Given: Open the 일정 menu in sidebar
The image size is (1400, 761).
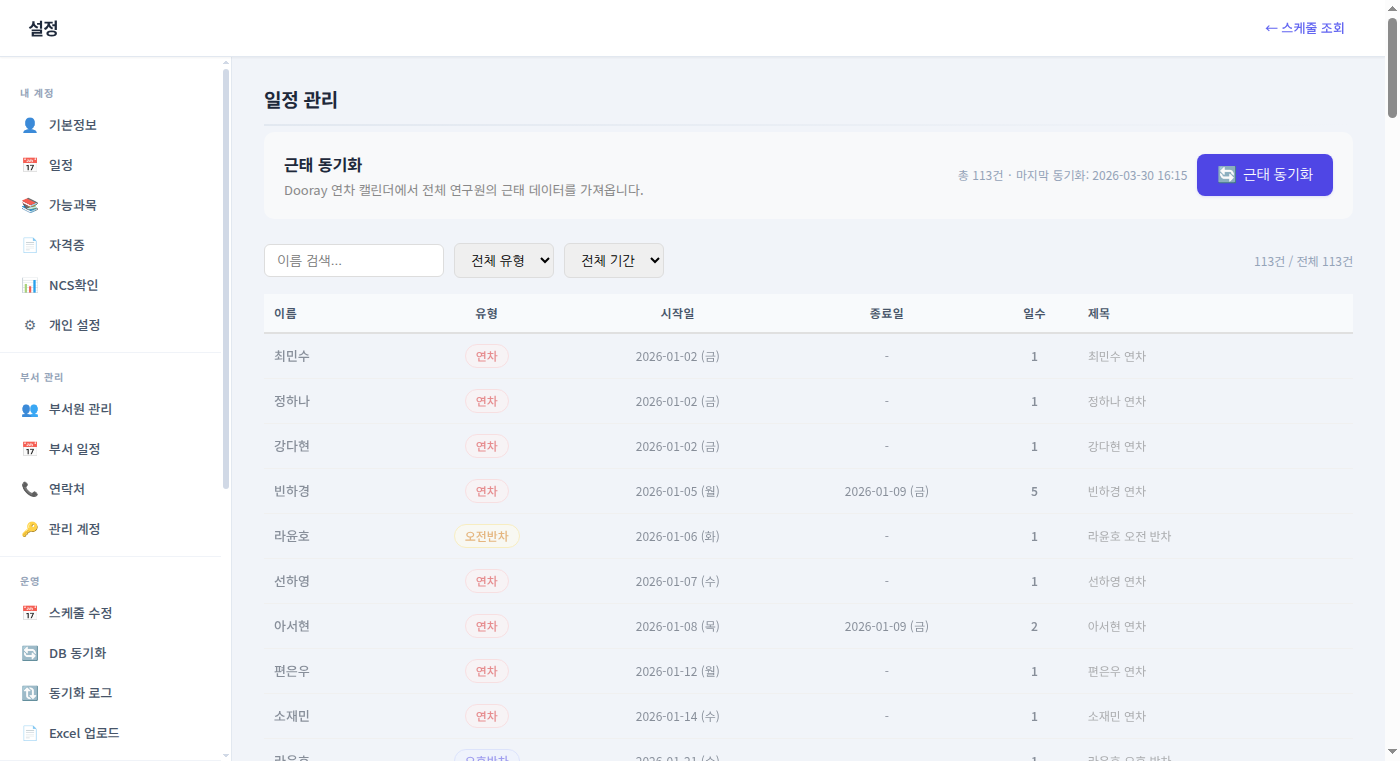Looking at the screenshot, I should click(61, 165).
